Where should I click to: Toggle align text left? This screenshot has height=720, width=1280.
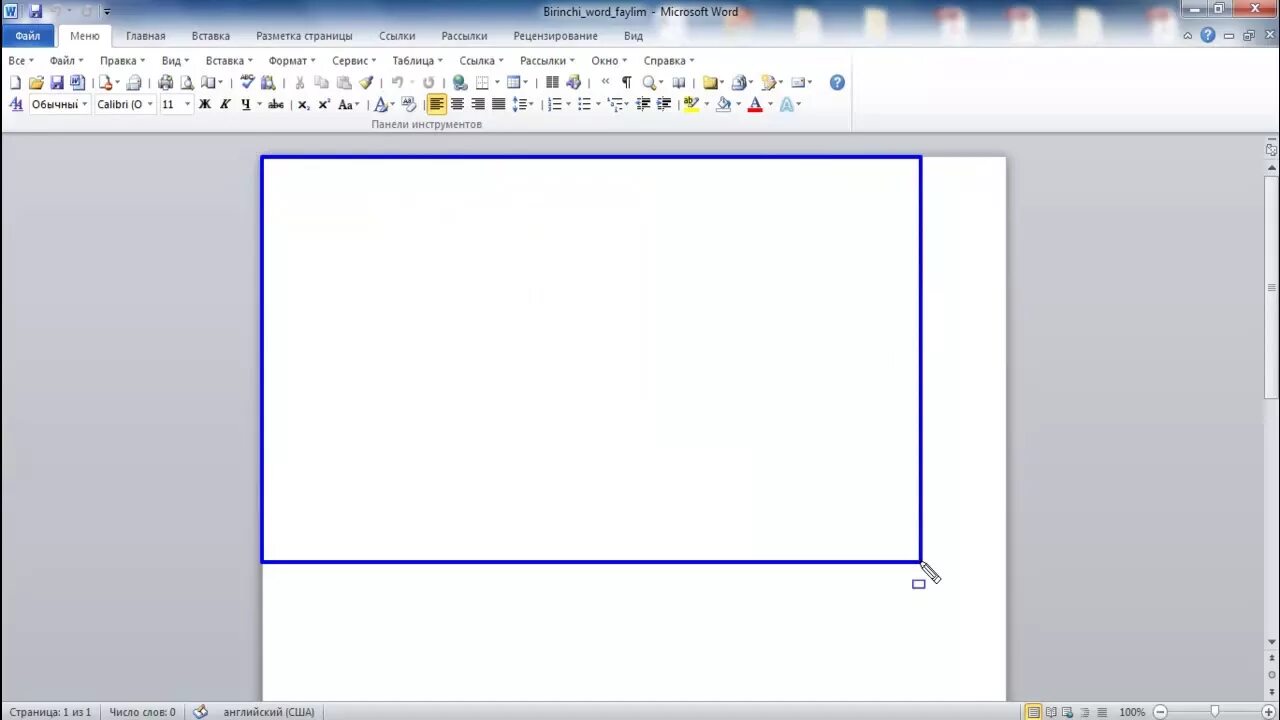click(x=436, y=104)
